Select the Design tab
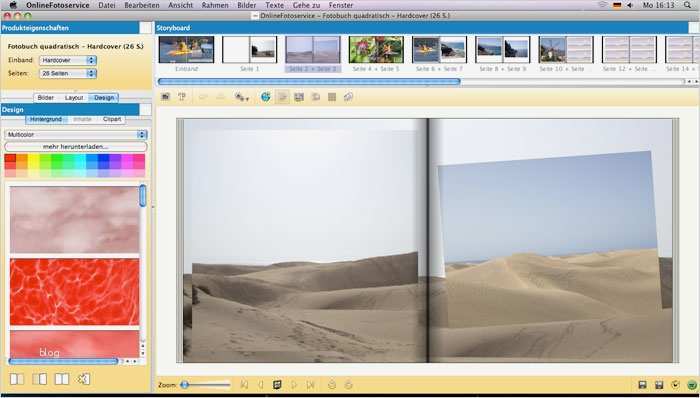 [104, 97]
